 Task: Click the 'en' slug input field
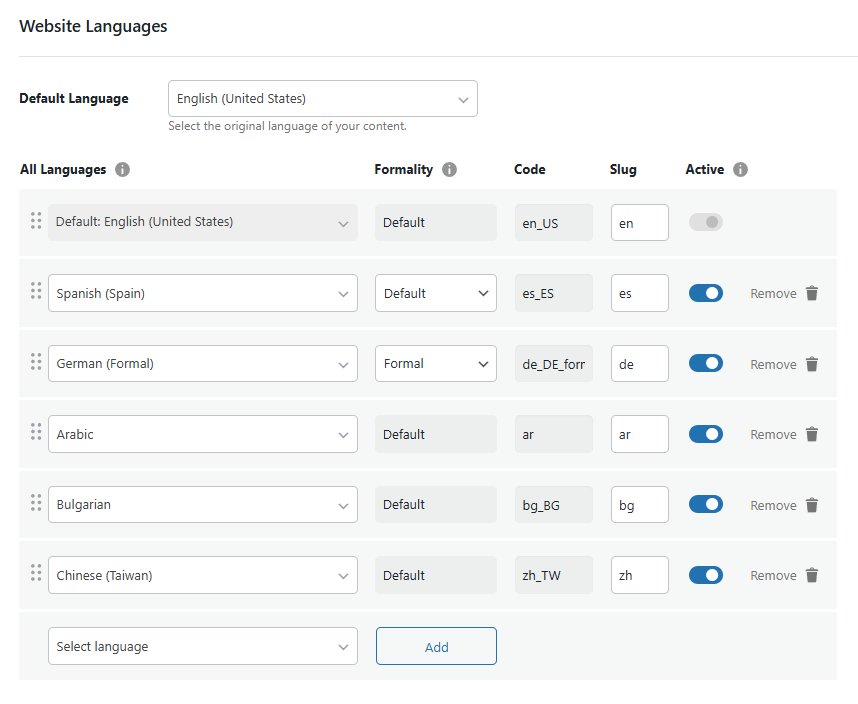tap(640, 223)
